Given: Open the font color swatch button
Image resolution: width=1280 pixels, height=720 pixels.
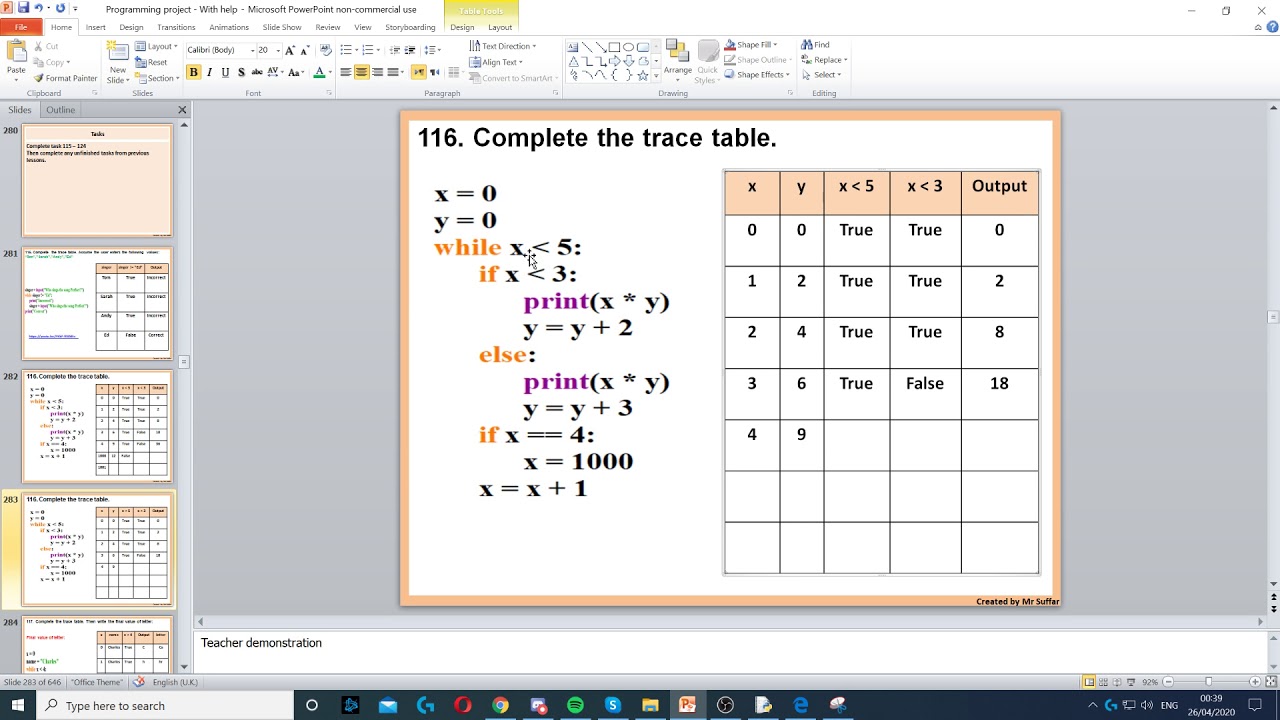Looking at the screenshot, I should (319, 72).
